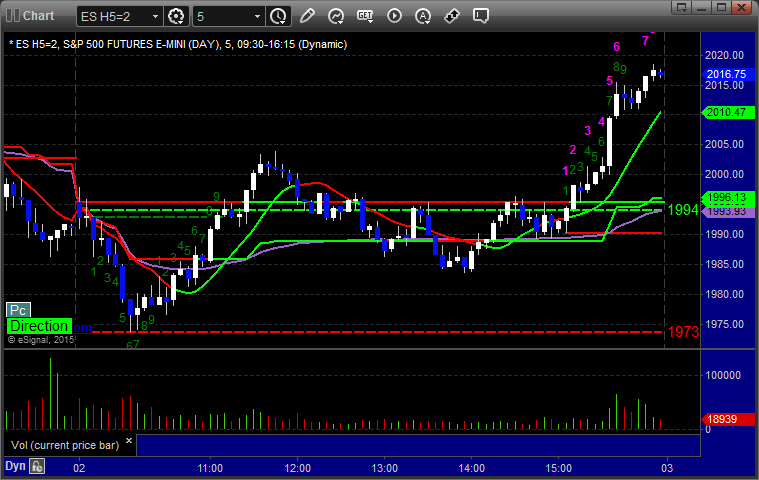
Task: Expand the interval dropdown showing 5
Action: coord(258,16)
